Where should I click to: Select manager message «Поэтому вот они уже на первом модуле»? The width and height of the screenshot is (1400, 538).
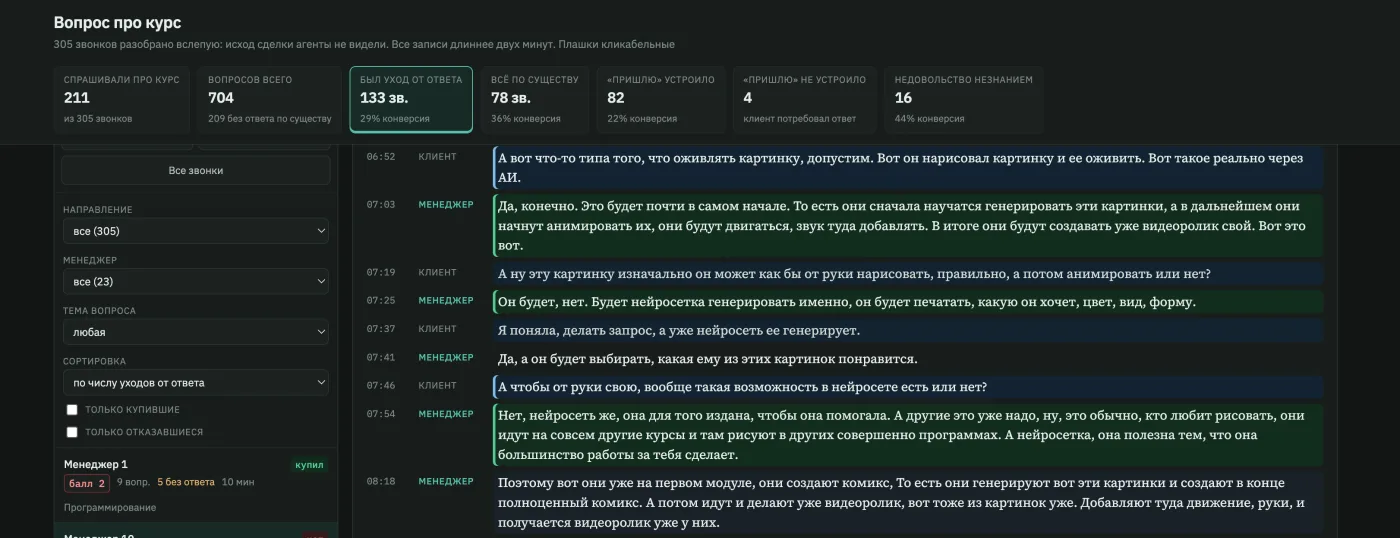(909, 502)
